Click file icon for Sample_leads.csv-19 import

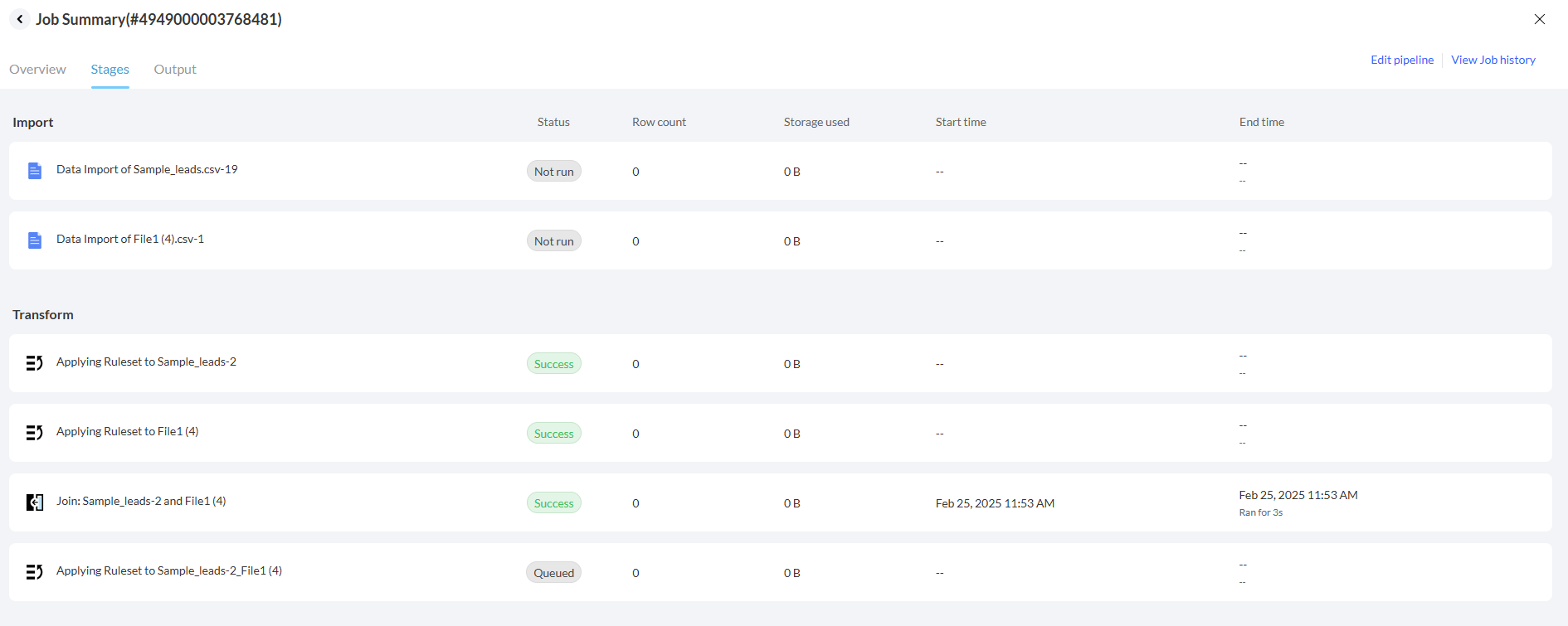coord(35,171)
